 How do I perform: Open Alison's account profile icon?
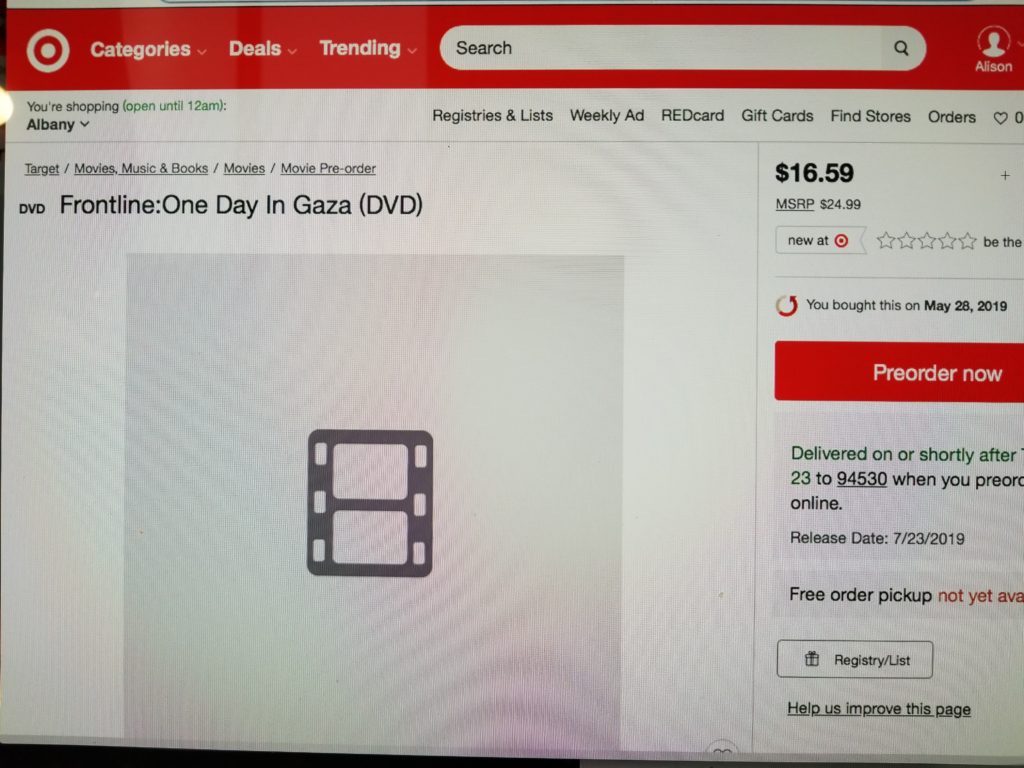click(x=993, y=42)
